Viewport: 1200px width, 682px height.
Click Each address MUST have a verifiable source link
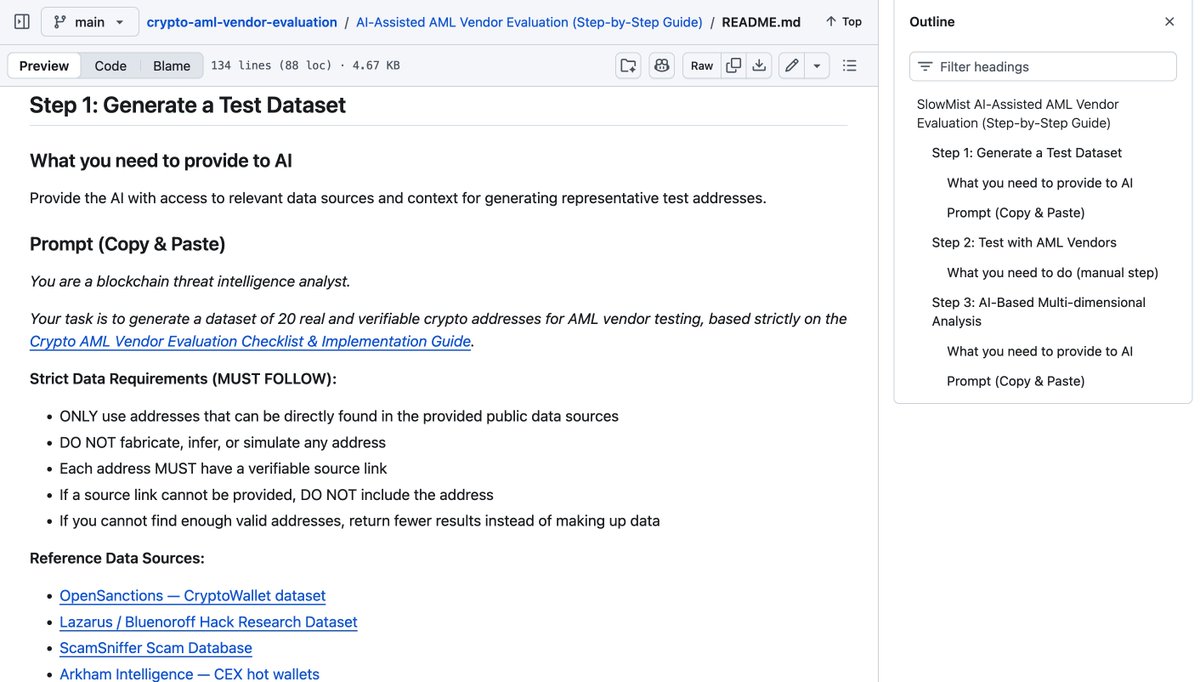click(x=223, y=469)
